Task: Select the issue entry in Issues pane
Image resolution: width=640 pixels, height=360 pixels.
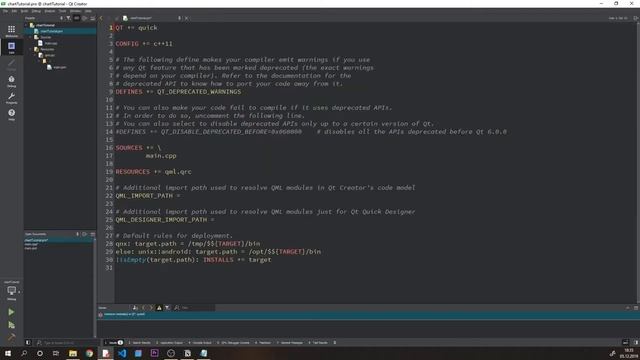Action: (x=369, y=315)
